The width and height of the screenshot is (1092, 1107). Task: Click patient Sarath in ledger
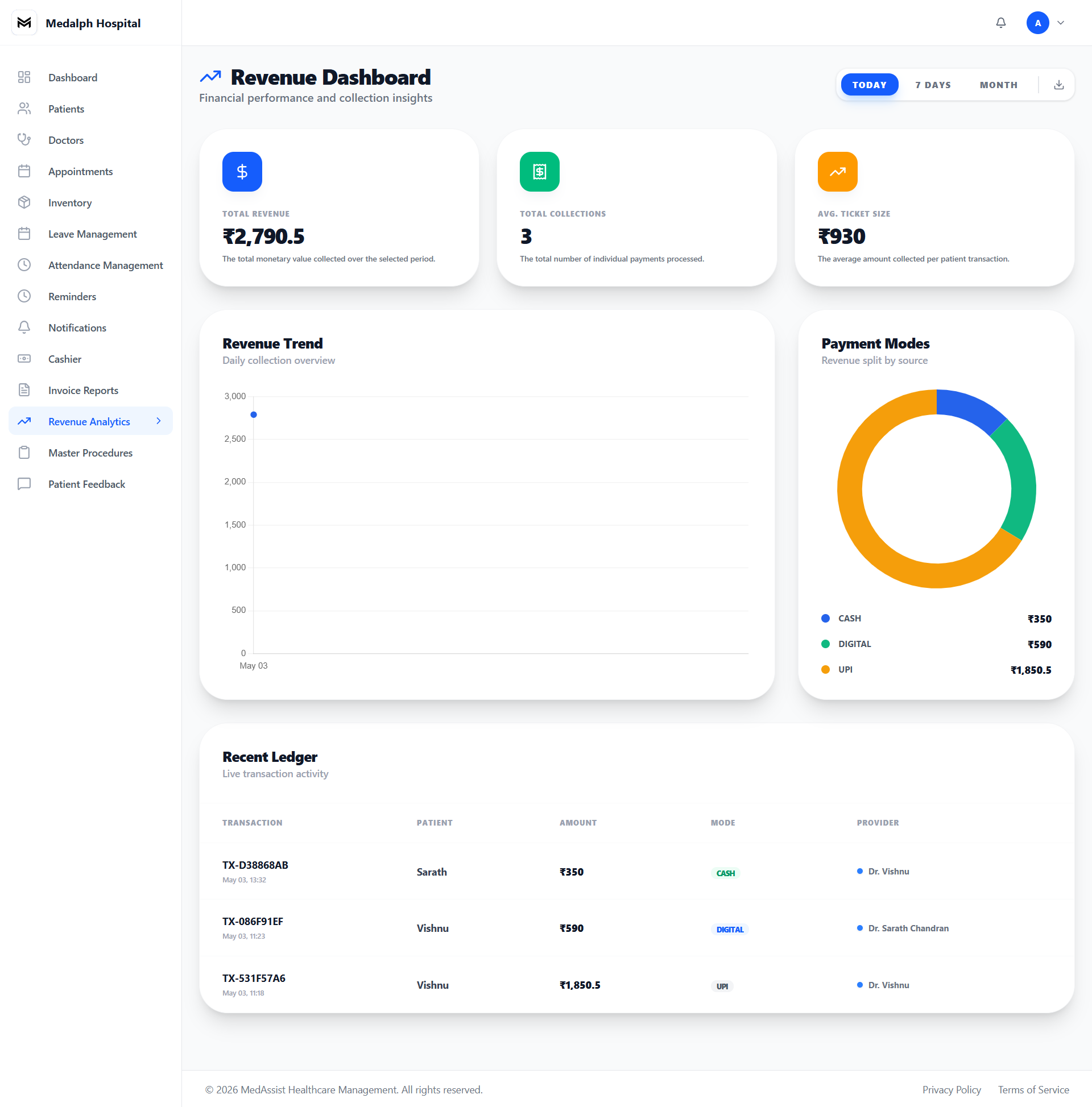(432, 872)
